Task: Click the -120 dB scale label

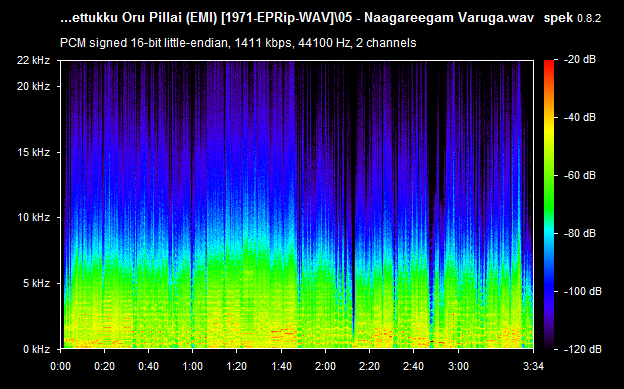Action: (x=583, y=349)
